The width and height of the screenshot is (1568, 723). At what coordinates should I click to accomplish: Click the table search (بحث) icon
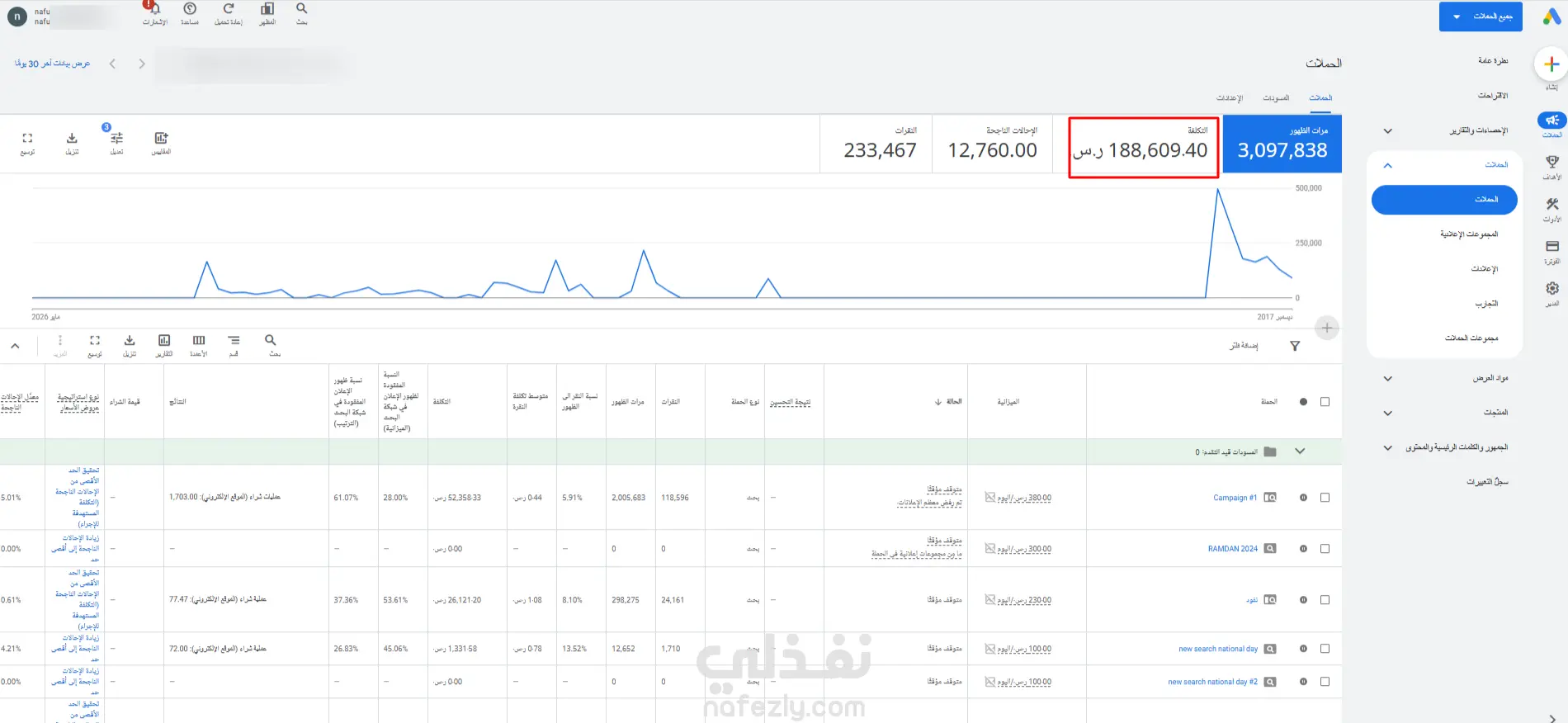(x=271, y=340)
